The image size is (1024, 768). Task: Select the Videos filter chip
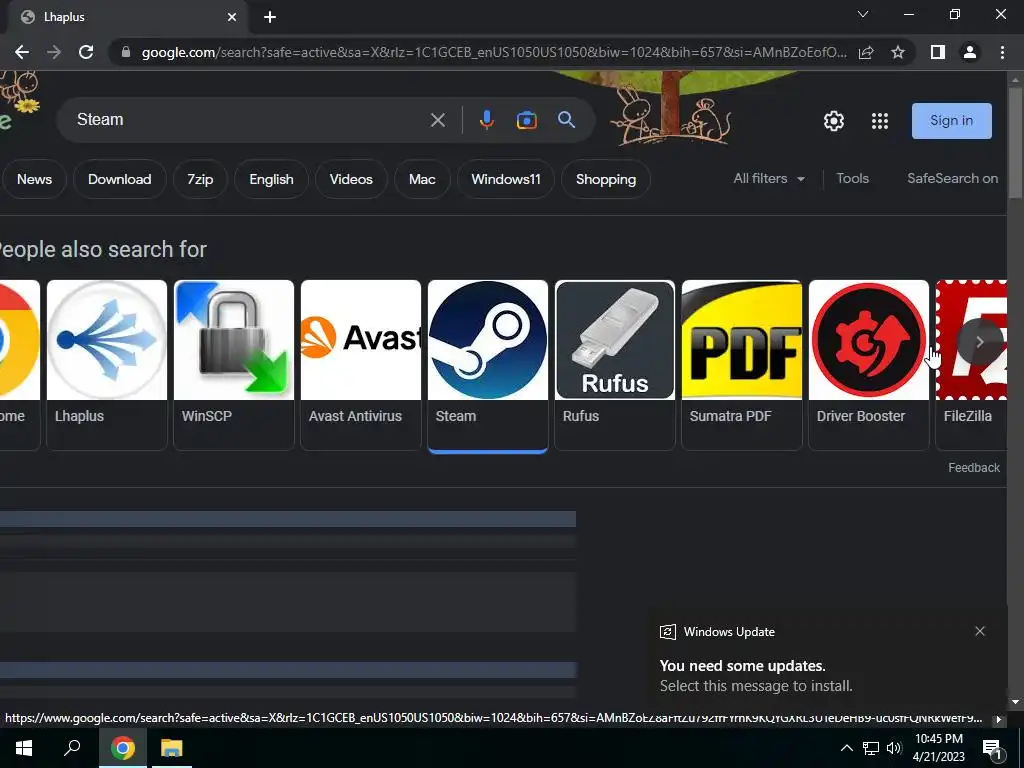[x=351, y=179]
